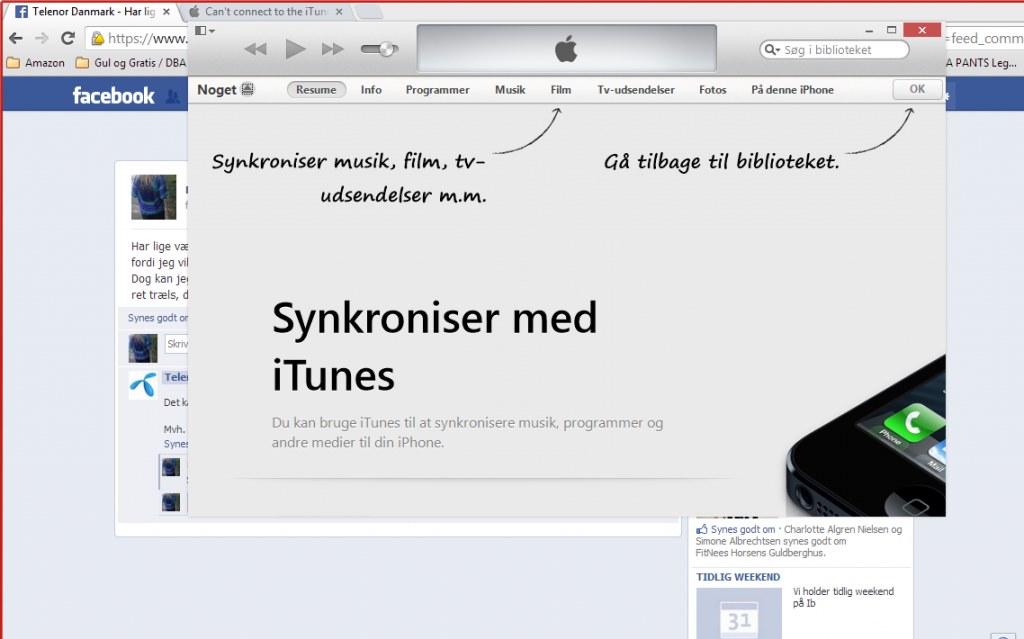Click the Chrome address bar URL
This screenshot has width=1024, height=639.
[x=148, y=39]
